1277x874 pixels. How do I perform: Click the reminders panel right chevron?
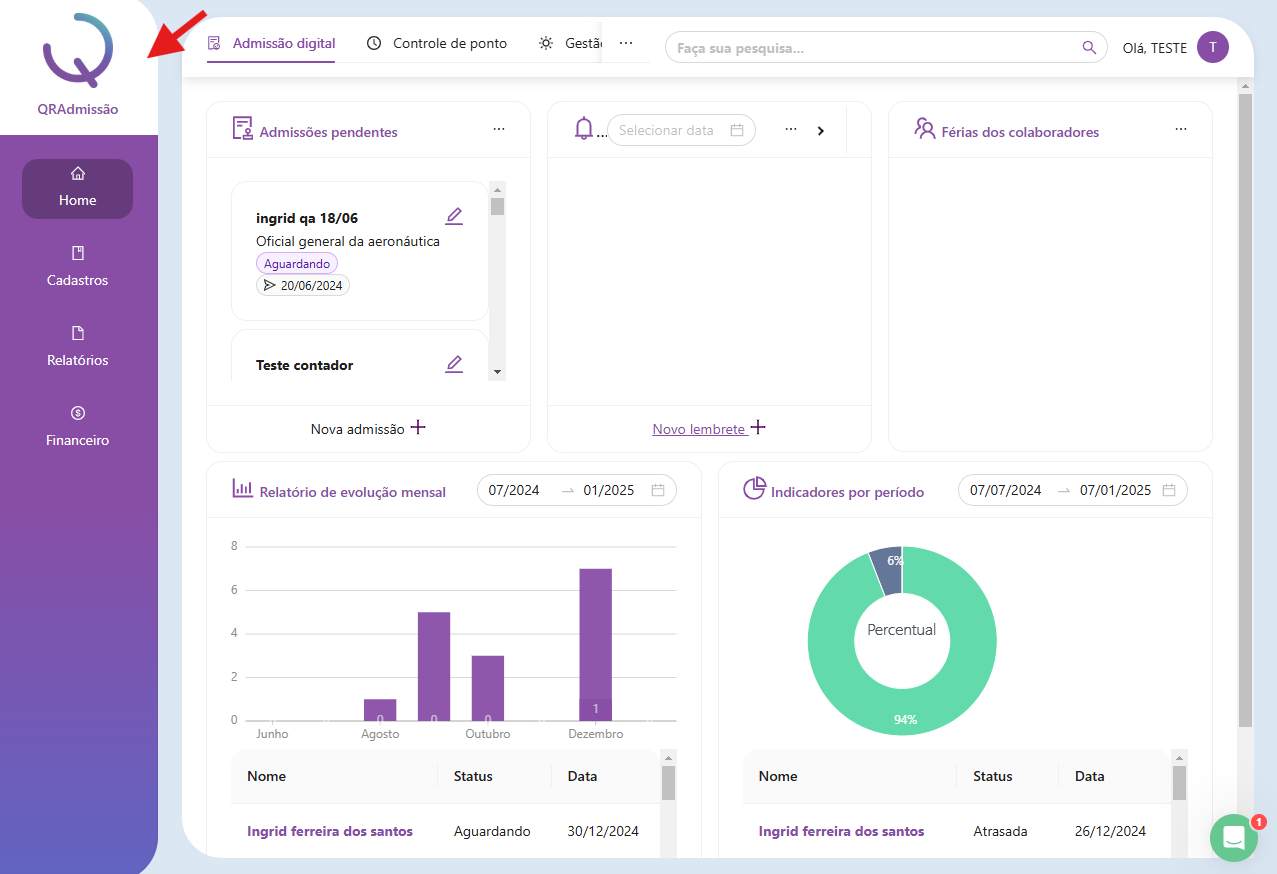coord(820,131)
